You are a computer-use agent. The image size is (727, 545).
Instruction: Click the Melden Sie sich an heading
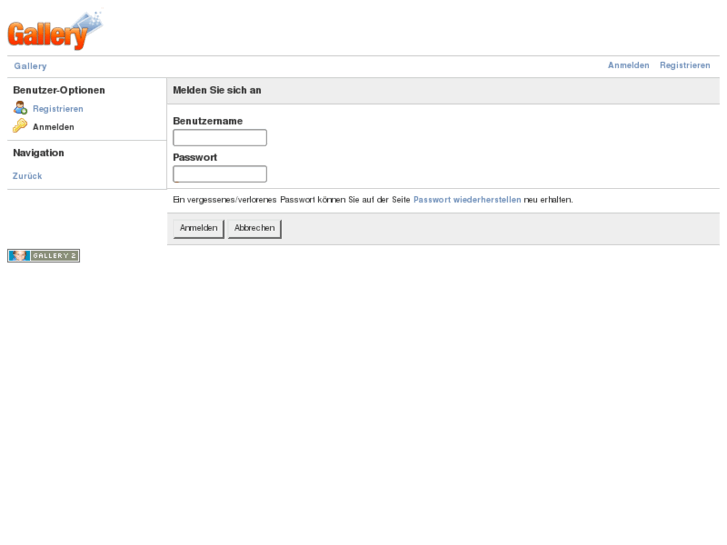(217, 90)
